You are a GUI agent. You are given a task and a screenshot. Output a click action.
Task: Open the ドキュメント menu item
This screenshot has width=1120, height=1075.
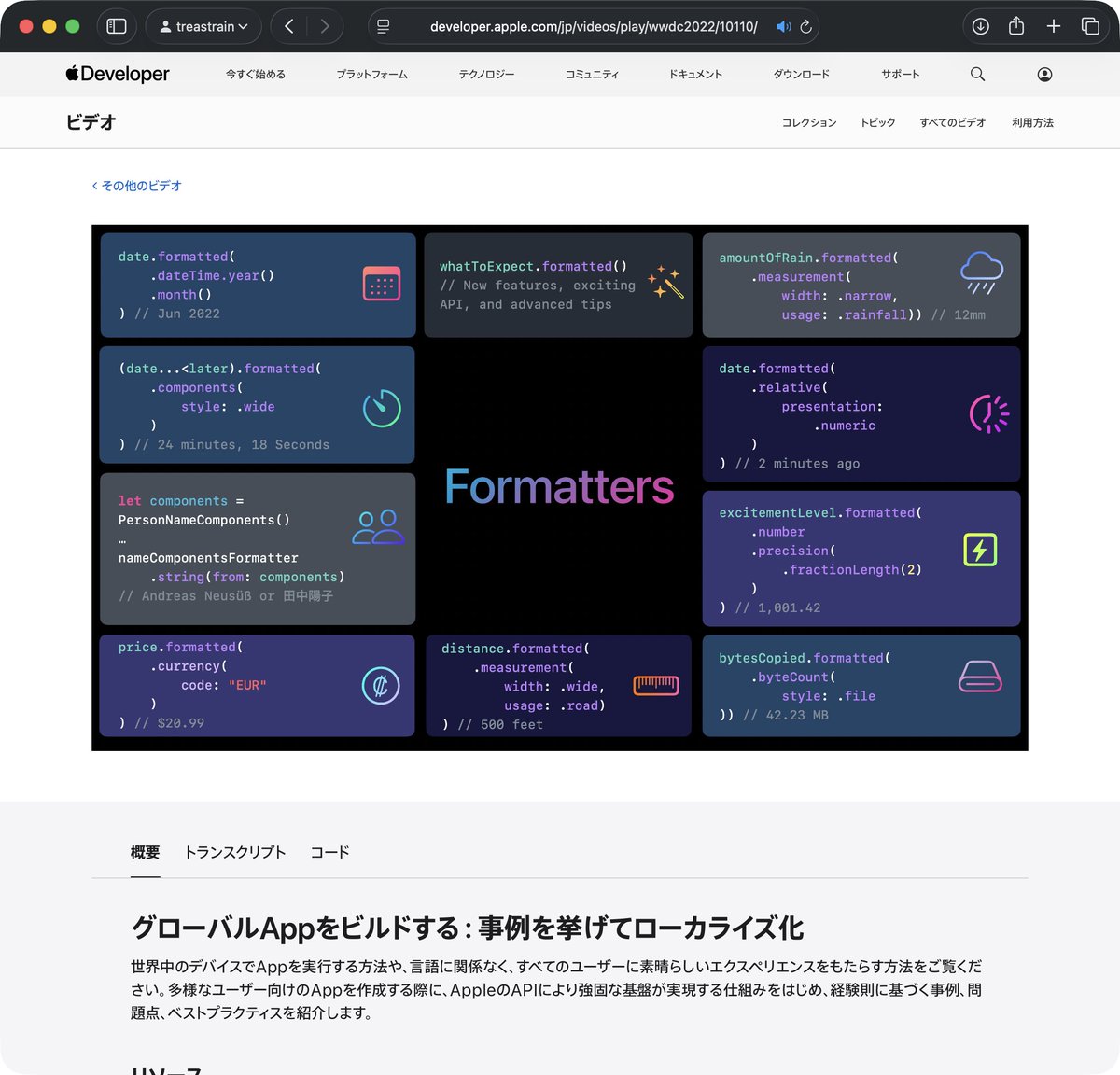click(695, 74)
